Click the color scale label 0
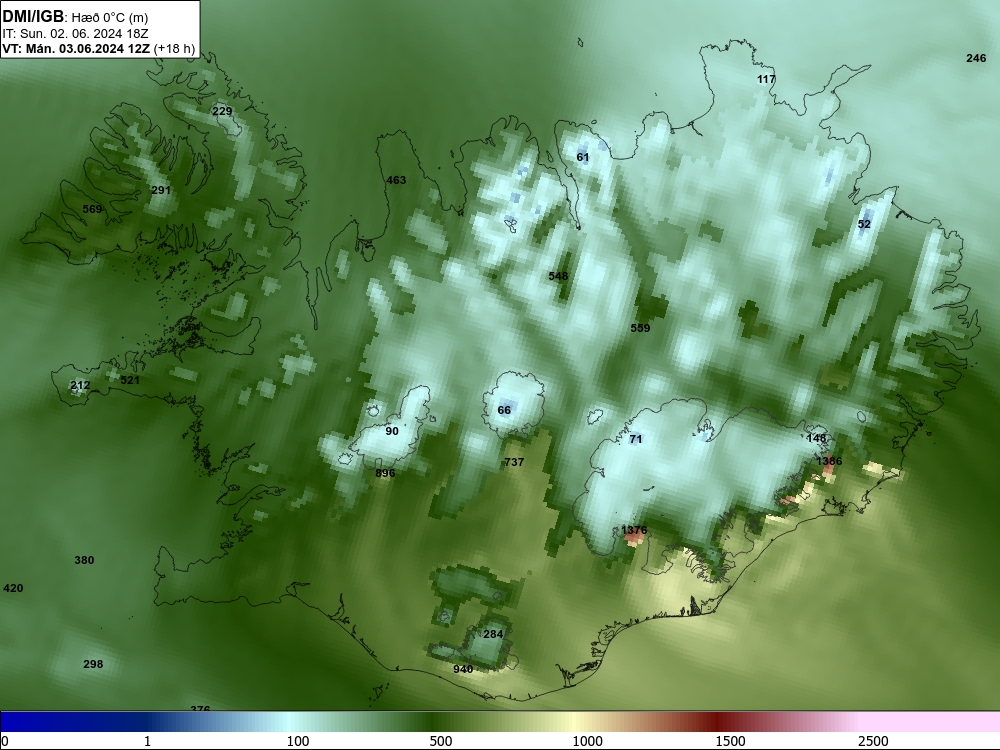Viewport: 1000px width, 750px height. click(x=5, y=741)
